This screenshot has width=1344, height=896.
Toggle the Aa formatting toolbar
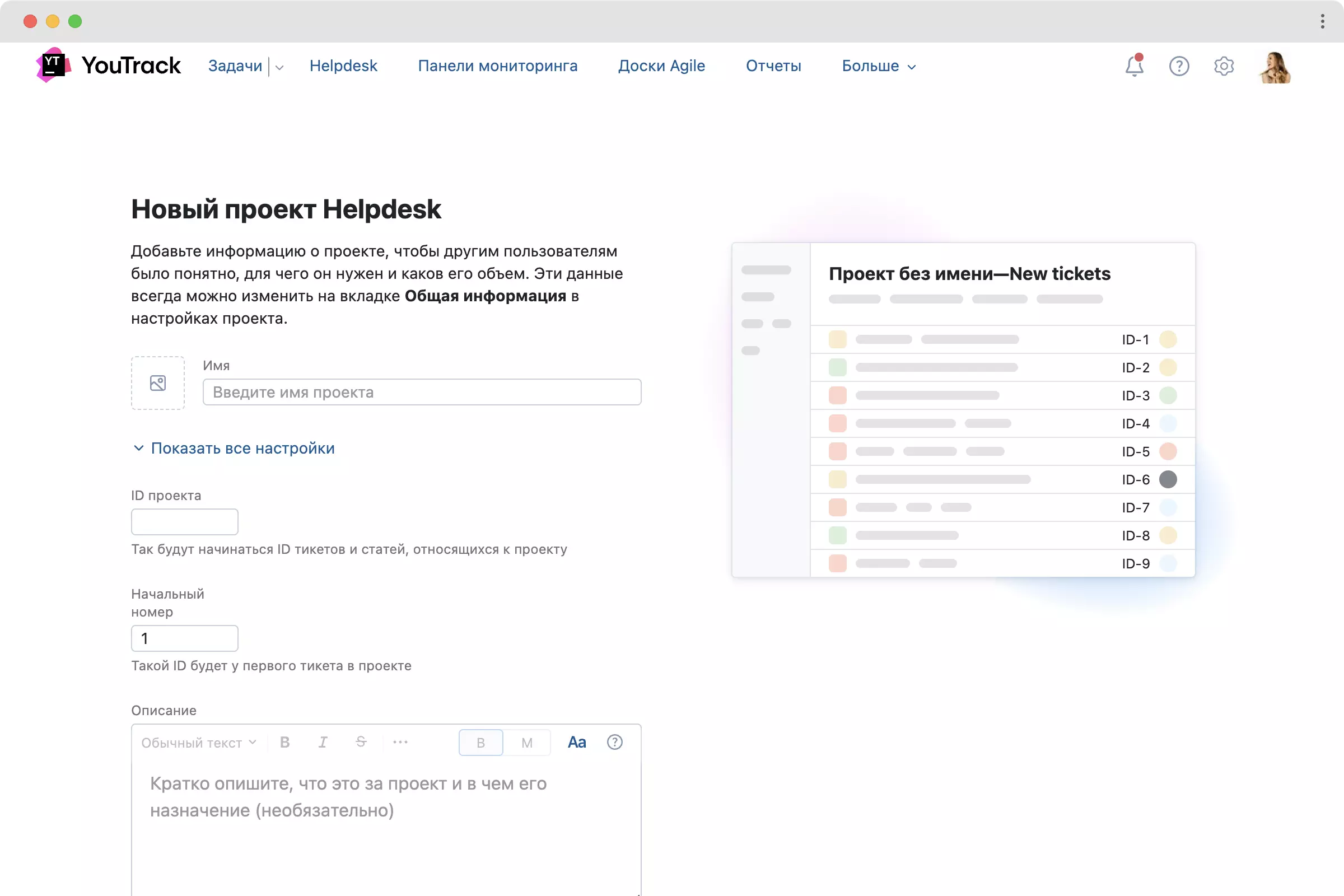(x=577, y=743)
